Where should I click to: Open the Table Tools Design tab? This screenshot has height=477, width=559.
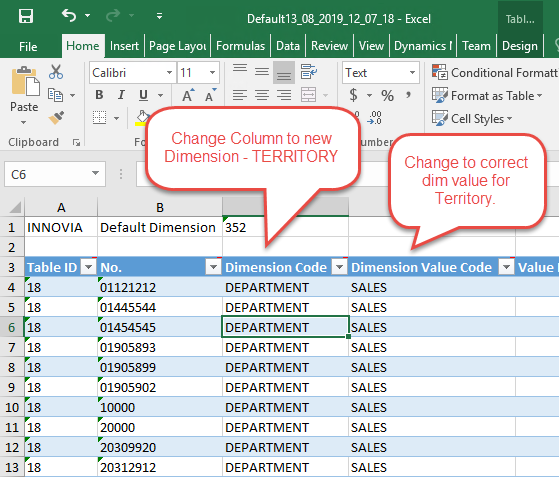[x=520, y=46]
